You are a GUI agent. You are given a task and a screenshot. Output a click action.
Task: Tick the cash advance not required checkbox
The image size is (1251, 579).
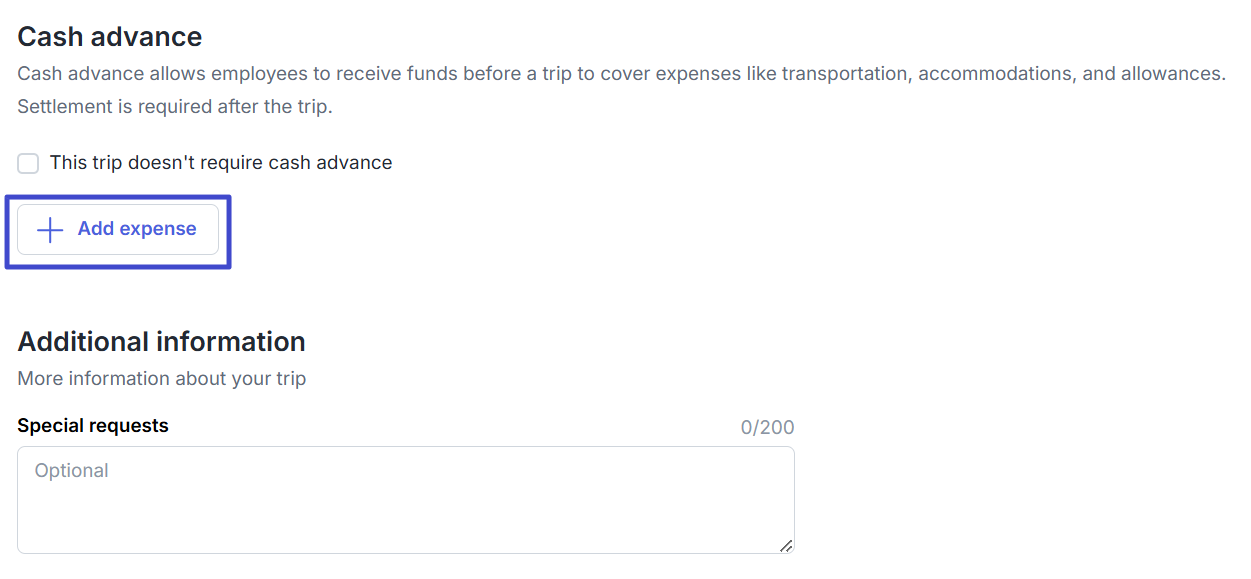click(28, 163)
